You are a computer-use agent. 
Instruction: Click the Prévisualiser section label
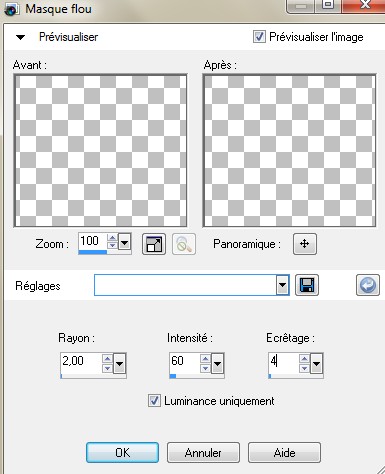68,37
